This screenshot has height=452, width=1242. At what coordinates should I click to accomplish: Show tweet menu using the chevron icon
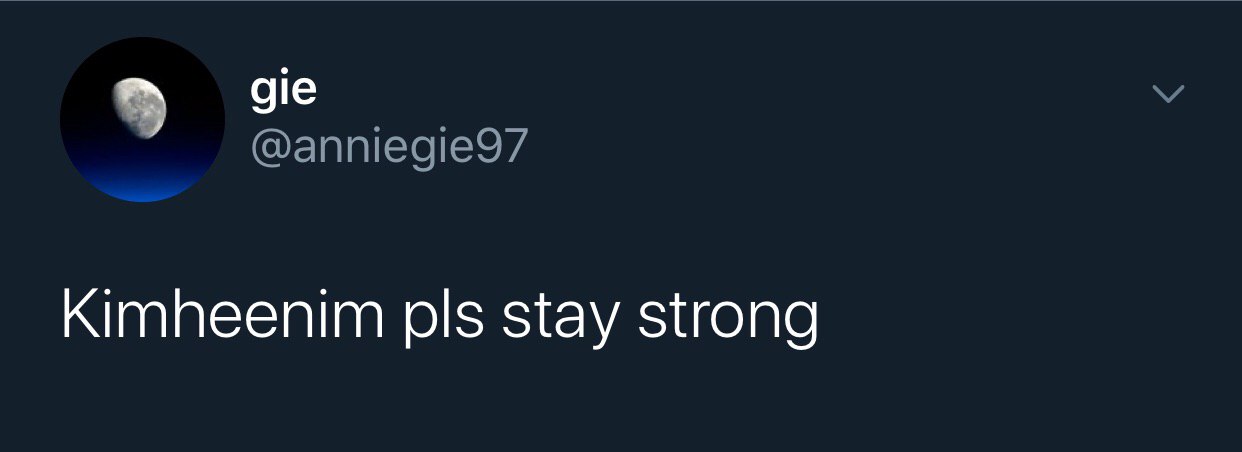pos(1168,95)
